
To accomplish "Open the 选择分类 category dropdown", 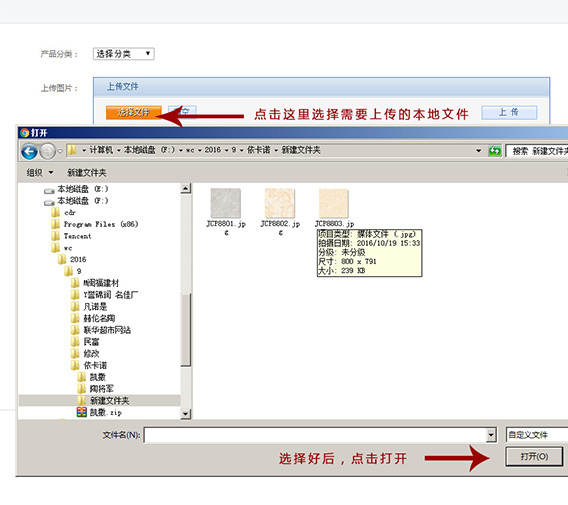I will [x=124, y=54].
